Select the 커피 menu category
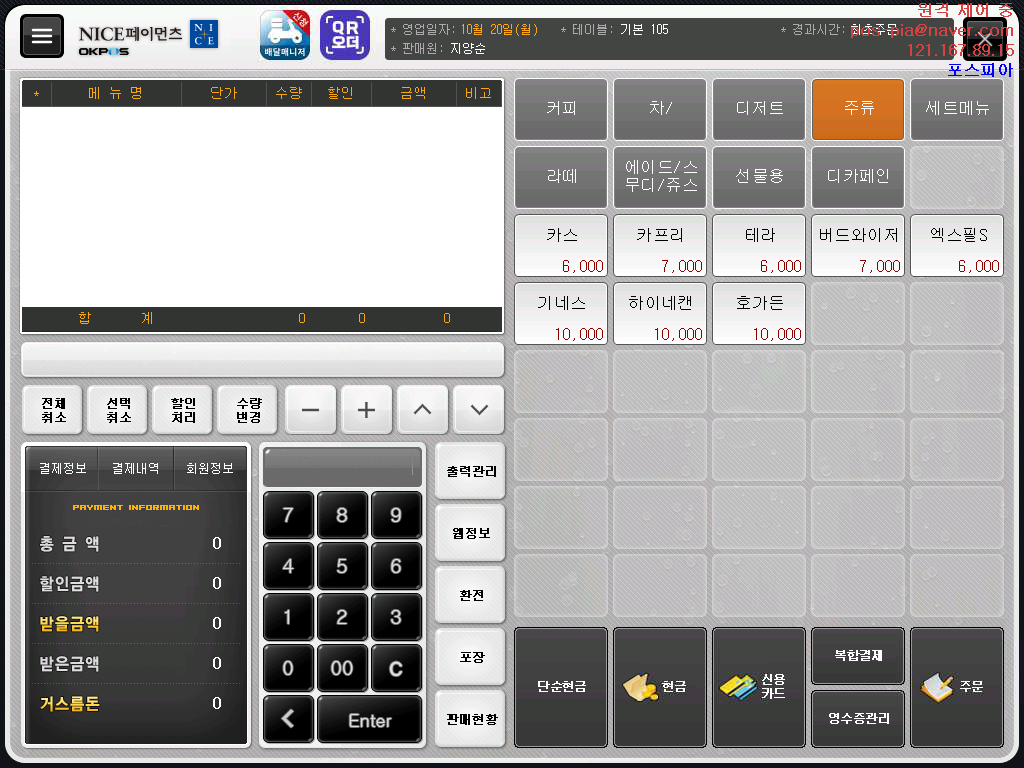Viewport: 1024px width, 768px height. [561, 109]
